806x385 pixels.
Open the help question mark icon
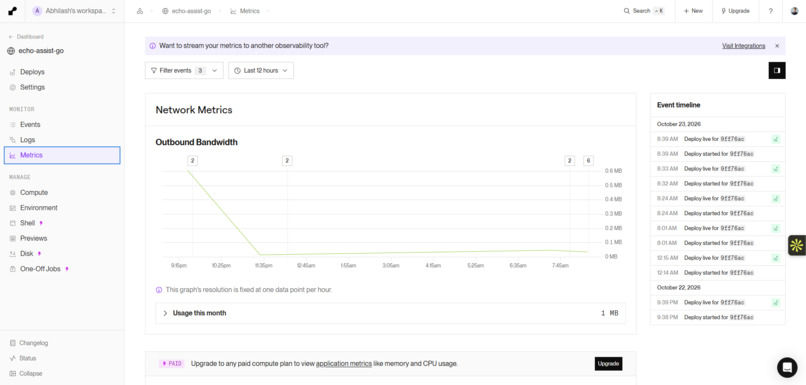click(771, 11)
